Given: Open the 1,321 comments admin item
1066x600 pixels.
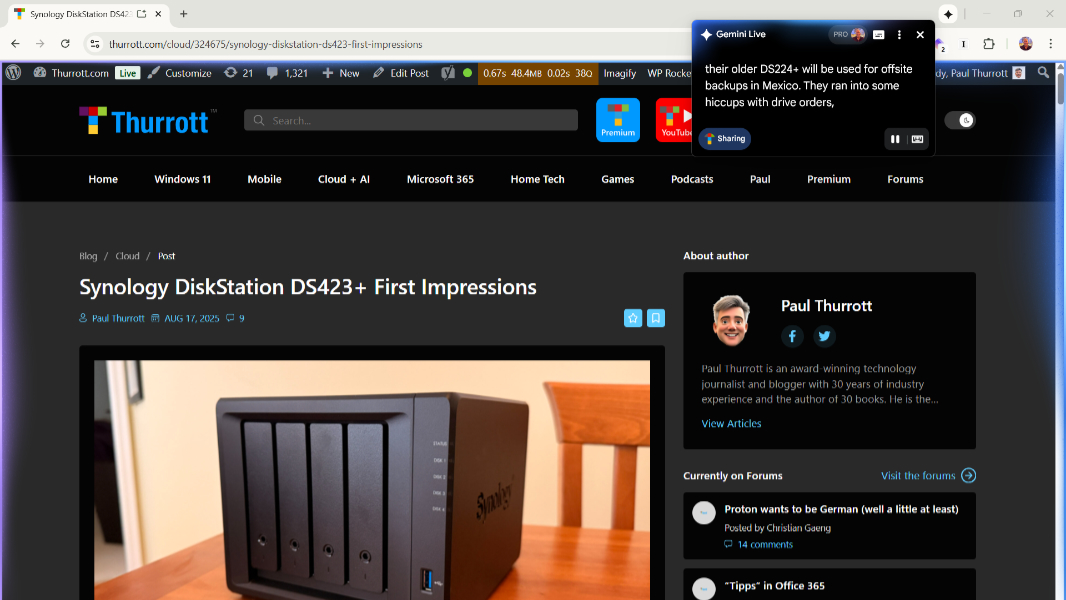Looking at the screenshot, I should [x=287, y=73].
